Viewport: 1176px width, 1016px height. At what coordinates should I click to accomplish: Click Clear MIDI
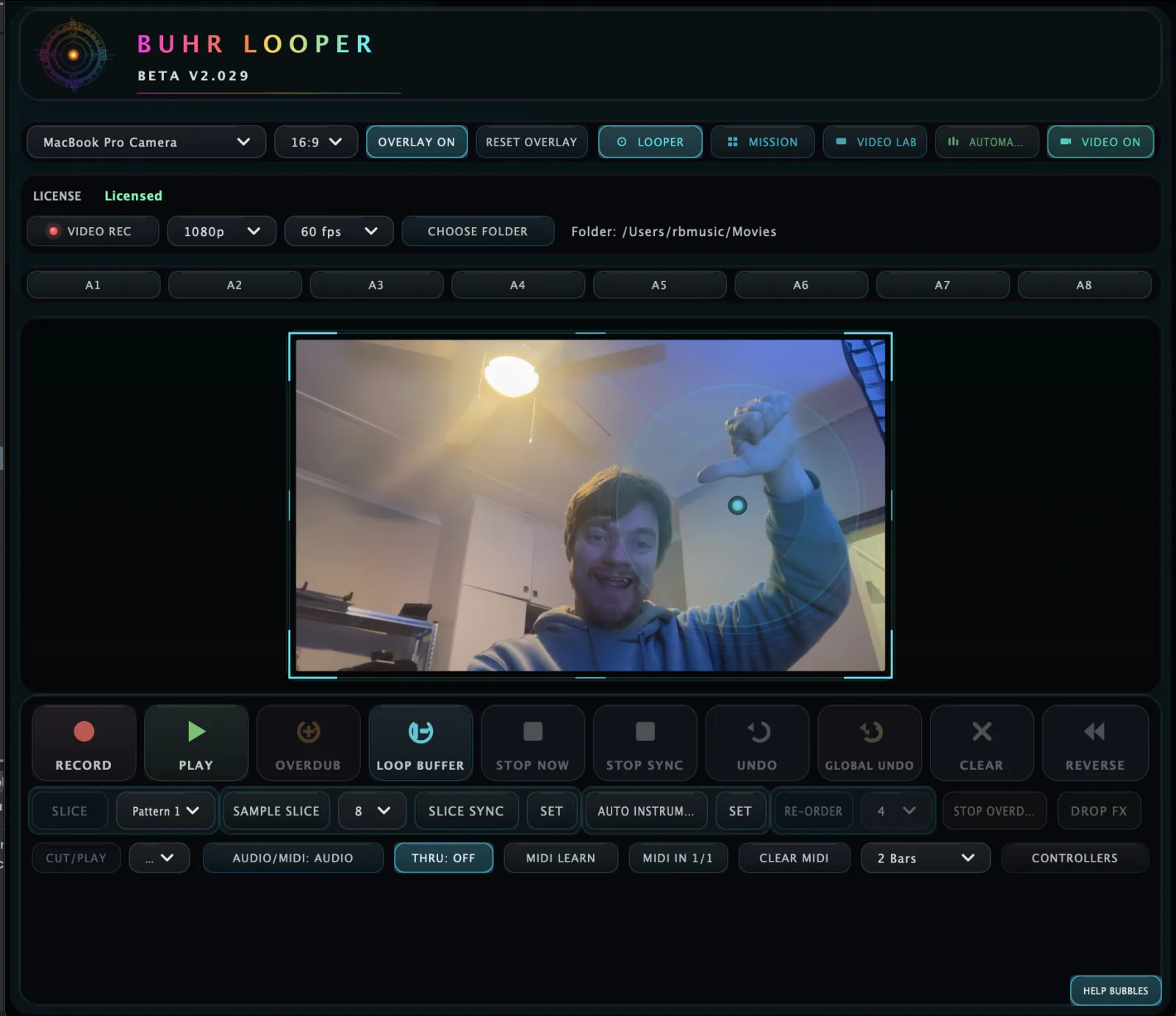tap(794, 858)
